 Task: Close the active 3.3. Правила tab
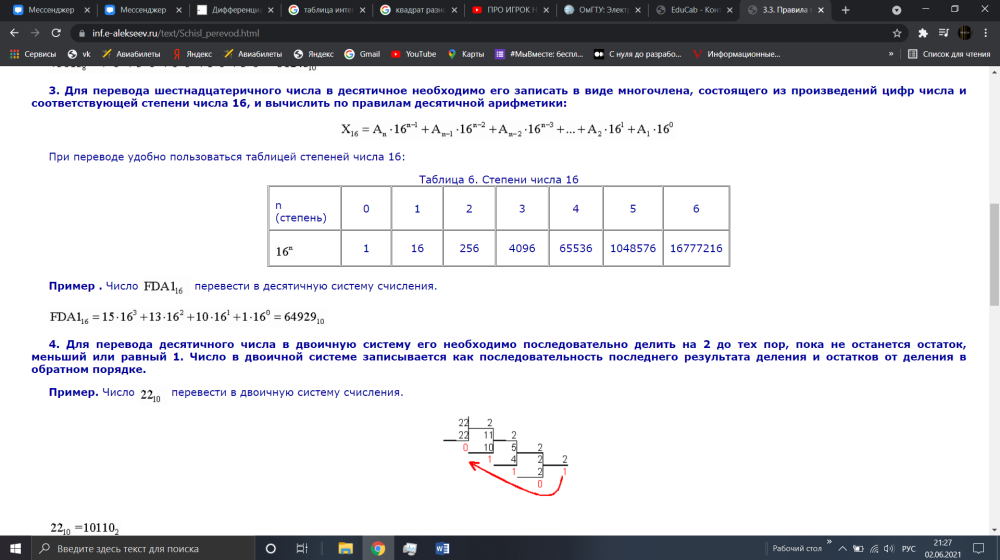(821, 10)
